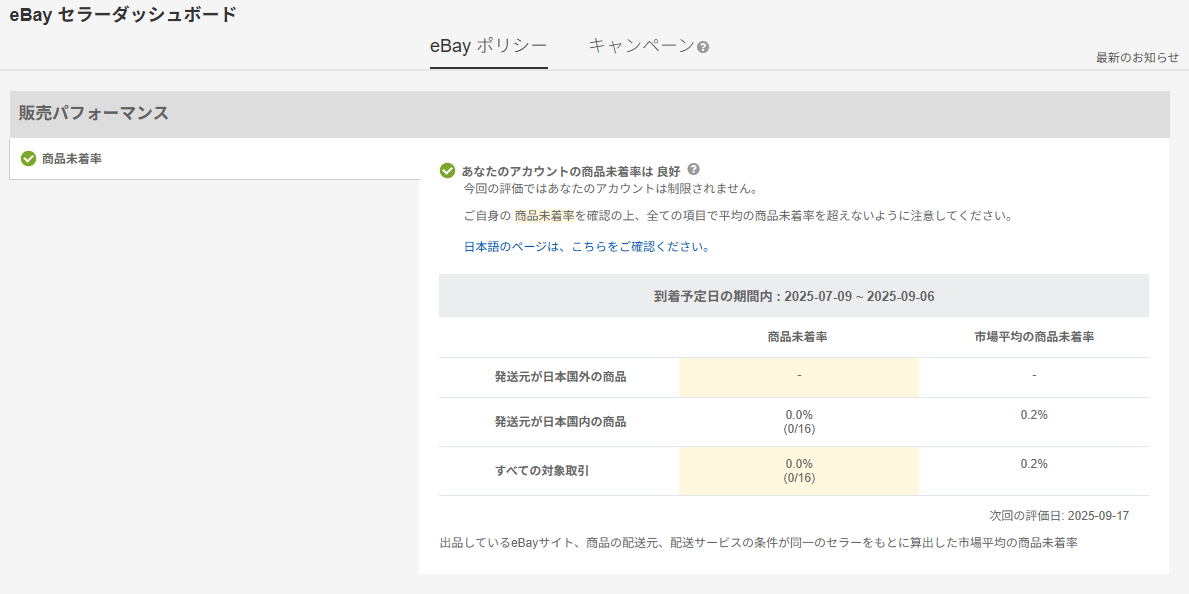Click the 次回の評価日 2025-09-17 text
Screen dimensions: 1189x594
click(x=1059, y=516)
